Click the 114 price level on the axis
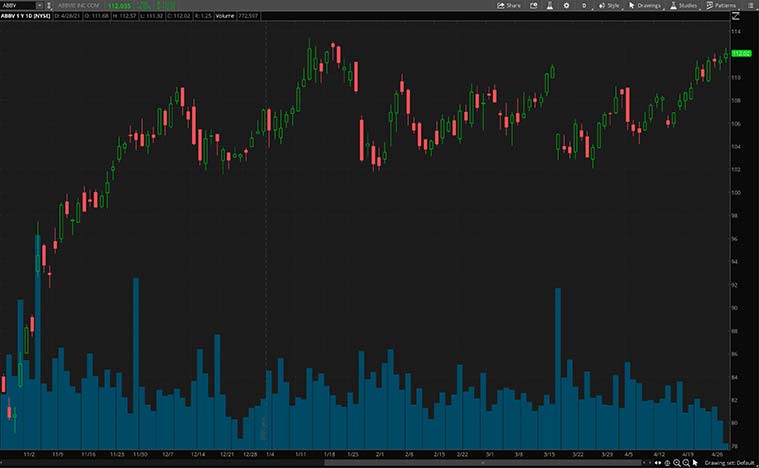Screen dimensions: 759x468 pyautogui.click(x=736, y=31)
